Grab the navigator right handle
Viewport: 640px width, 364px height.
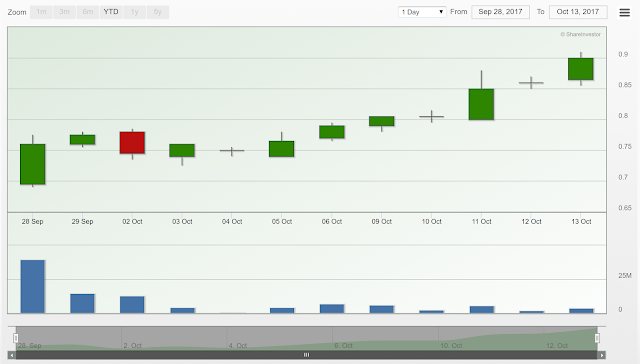tap(597, 338)
